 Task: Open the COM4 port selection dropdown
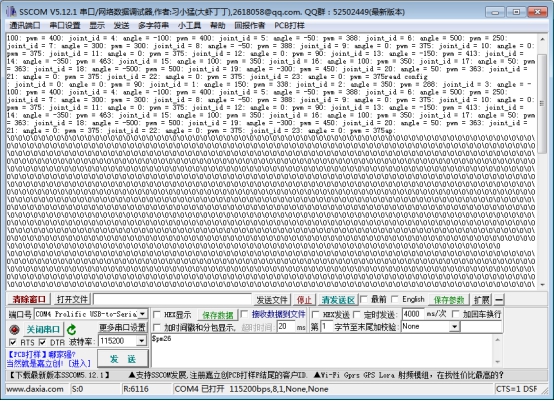coord(142,314)
